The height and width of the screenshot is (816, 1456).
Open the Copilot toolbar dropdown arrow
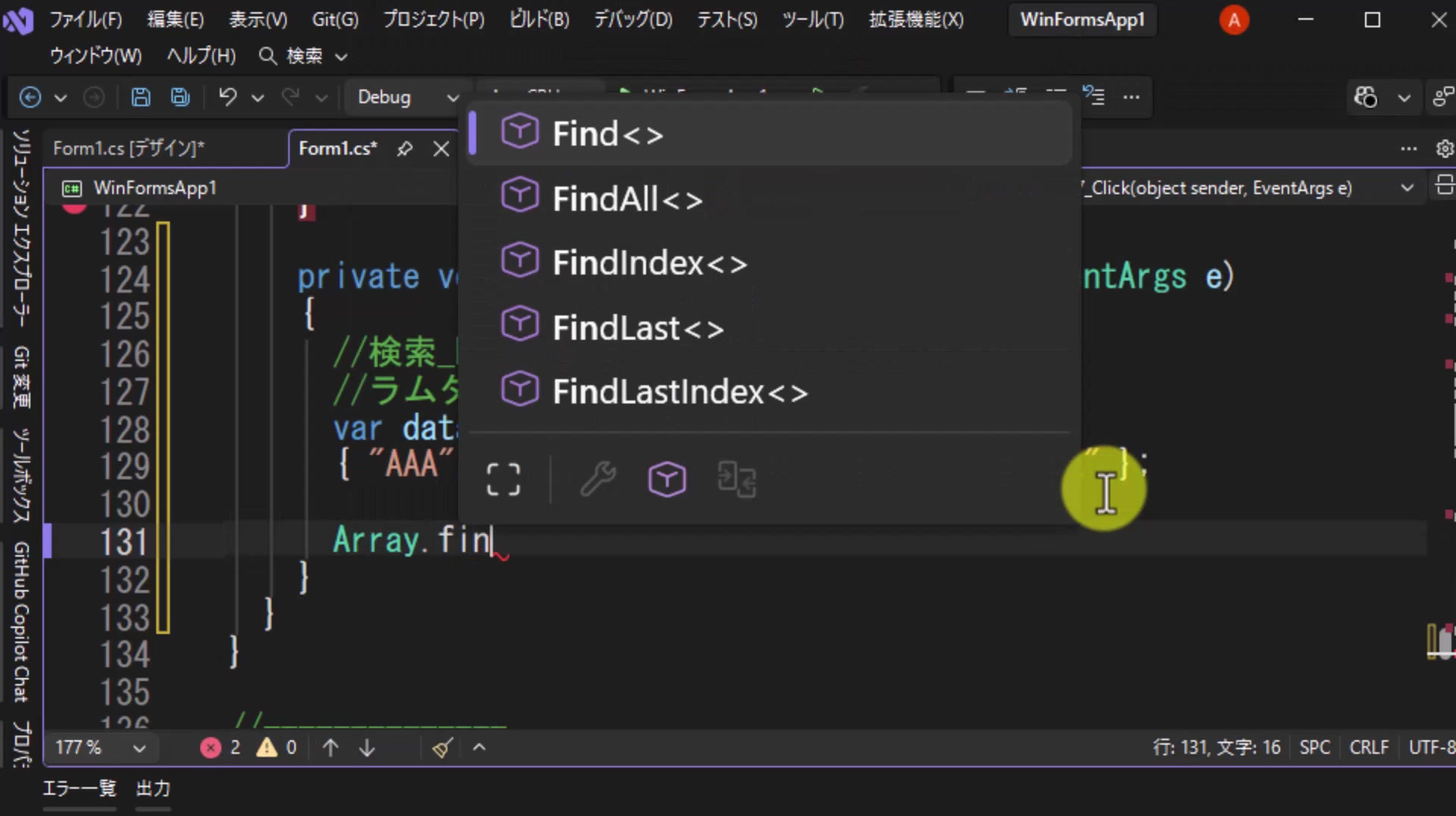click(x=1404, y=98)
